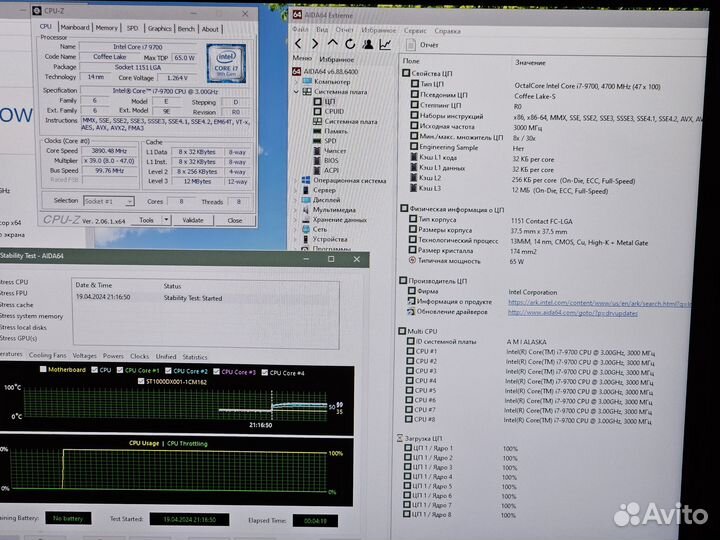Toggle Stress FPU option

[x=14, y=293]
